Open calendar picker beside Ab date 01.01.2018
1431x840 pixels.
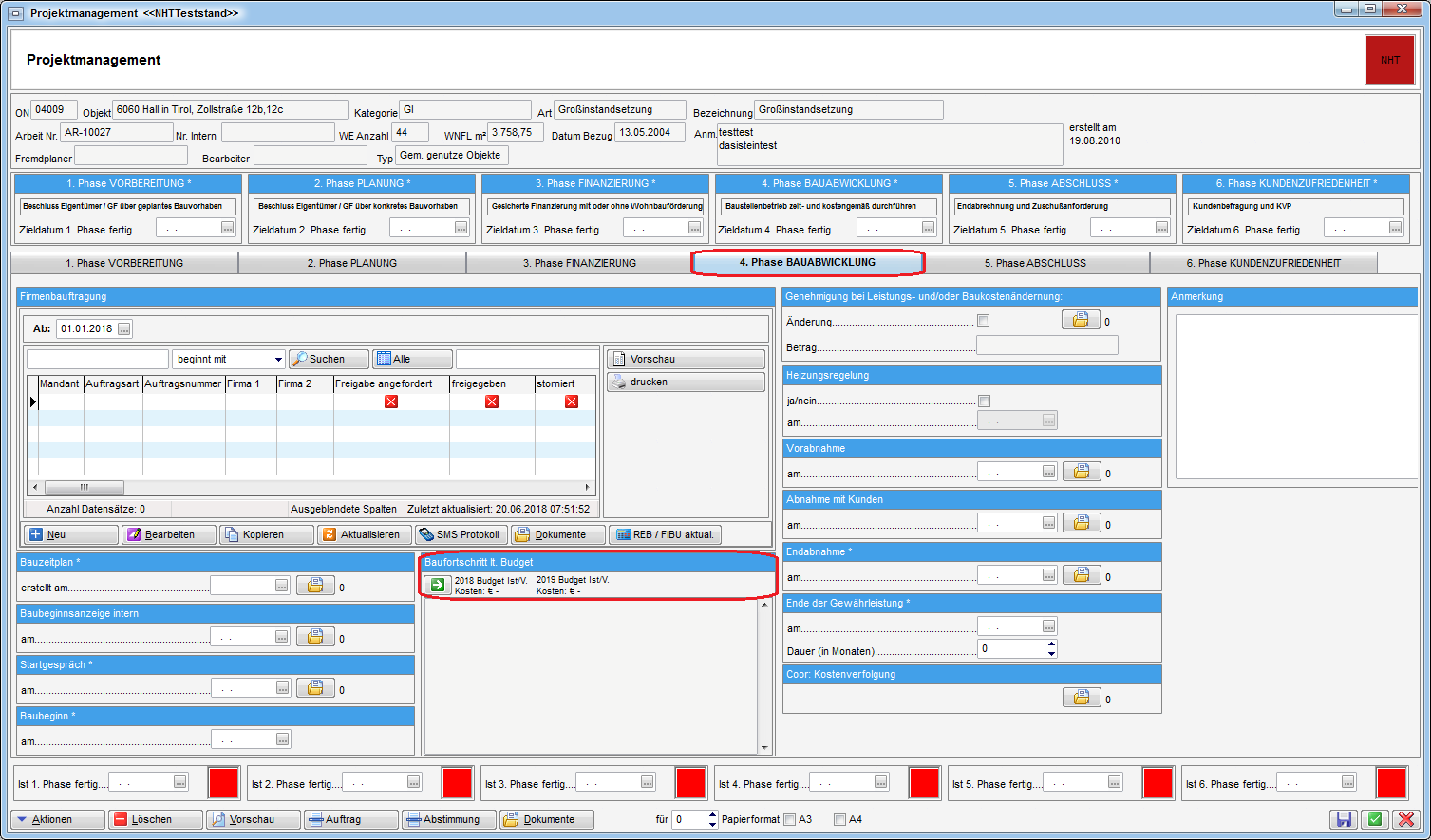coord(124,329)
